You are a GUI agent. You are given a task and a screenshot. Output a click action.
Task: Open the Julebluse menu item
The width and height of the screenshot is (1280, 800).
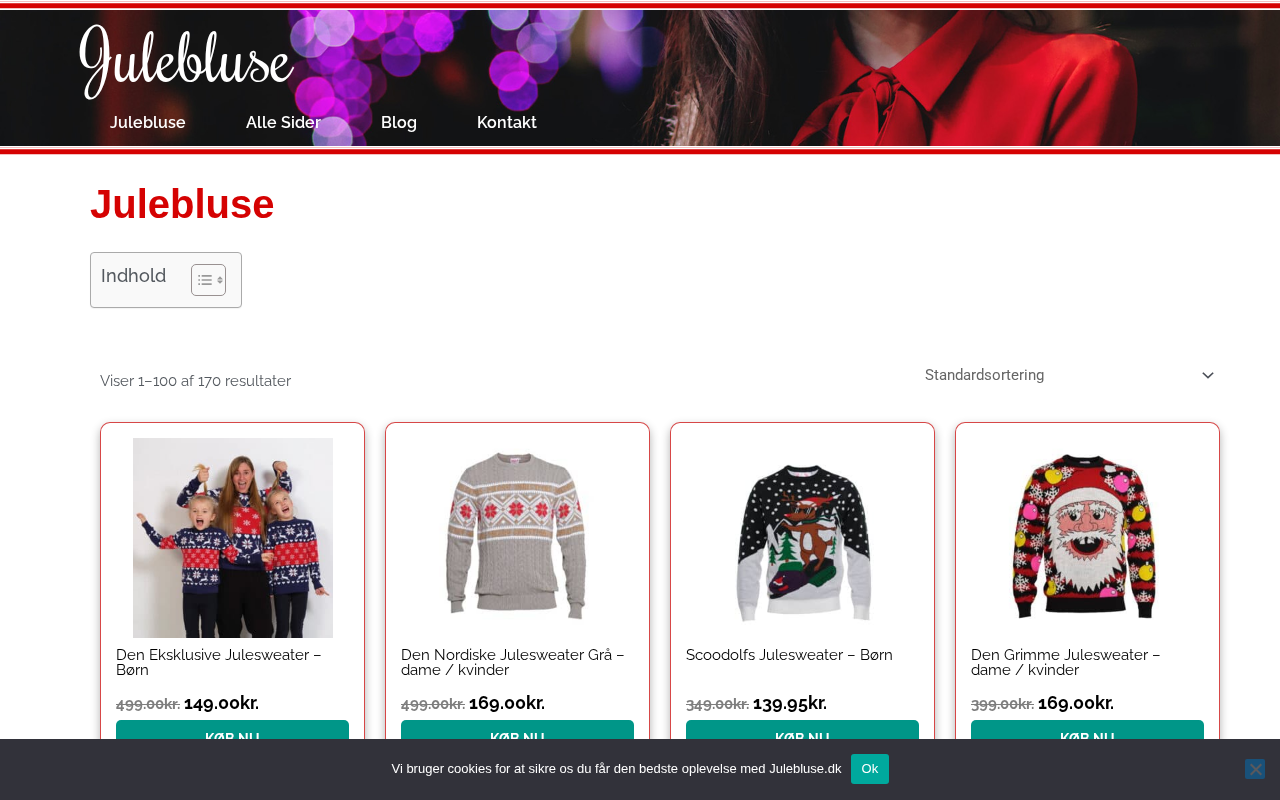click(x=148, y=122)
